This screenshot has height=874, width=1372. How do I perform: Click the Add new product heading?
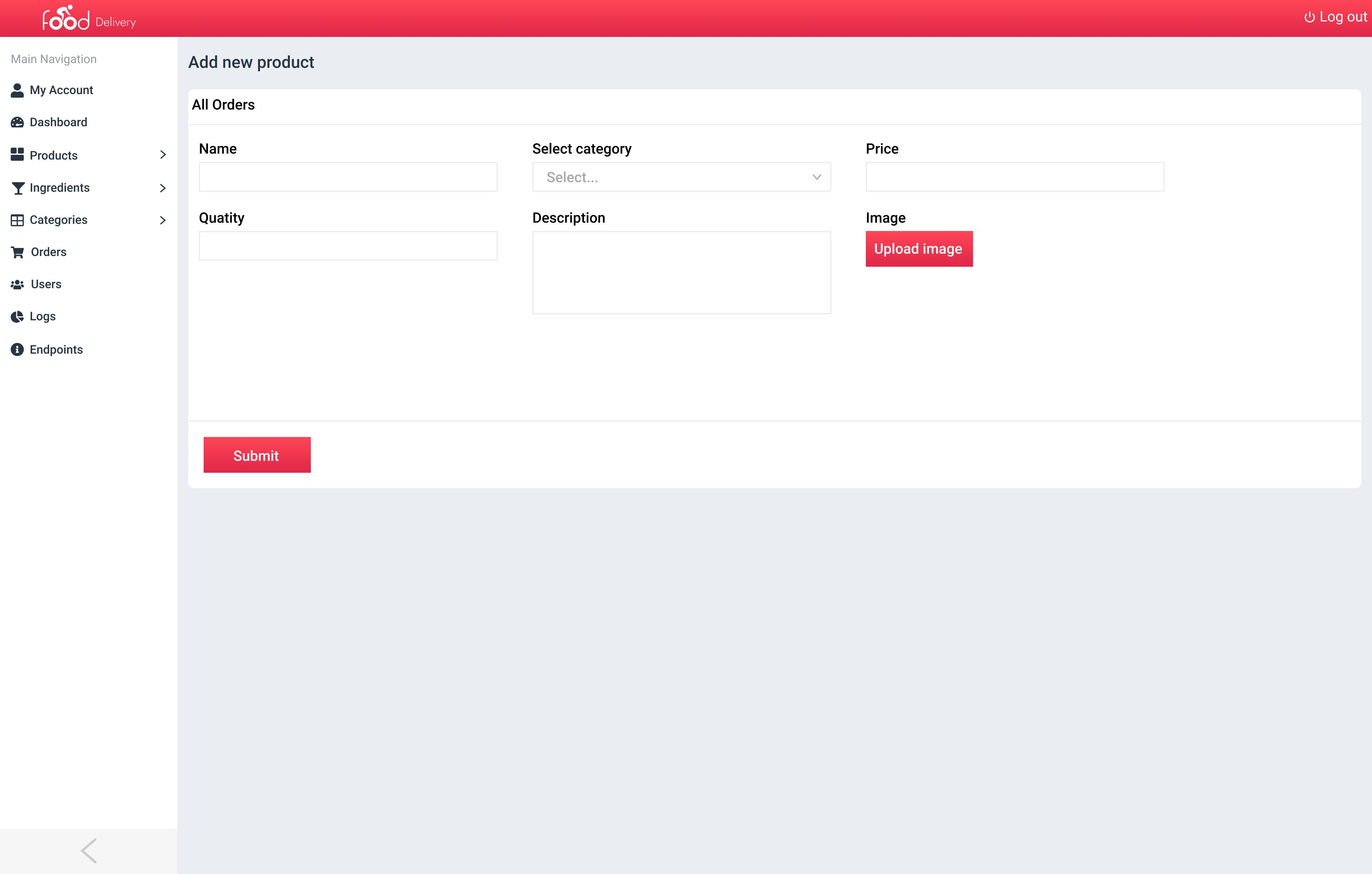coord(251,62)
